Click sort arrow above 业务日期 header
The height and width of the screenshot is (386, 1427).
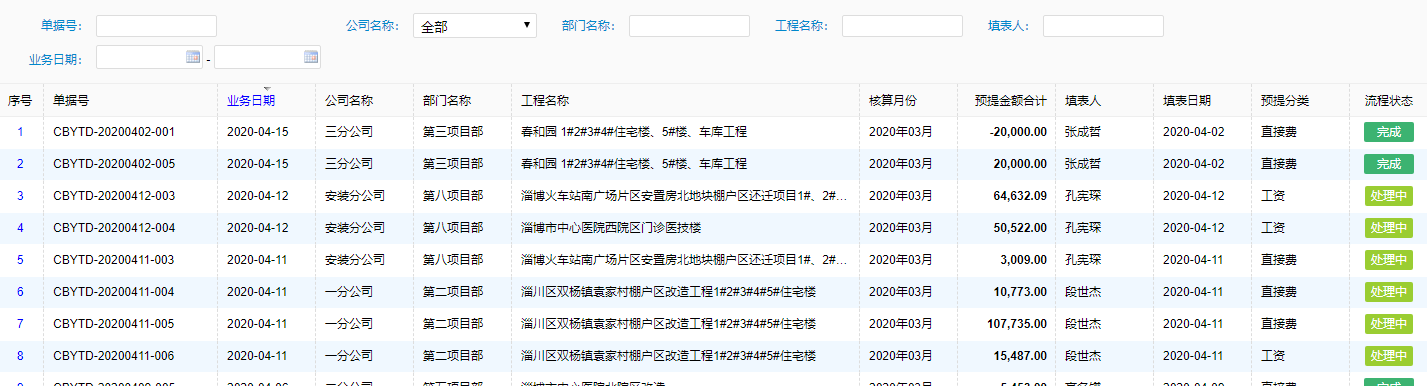coord(266,88)
